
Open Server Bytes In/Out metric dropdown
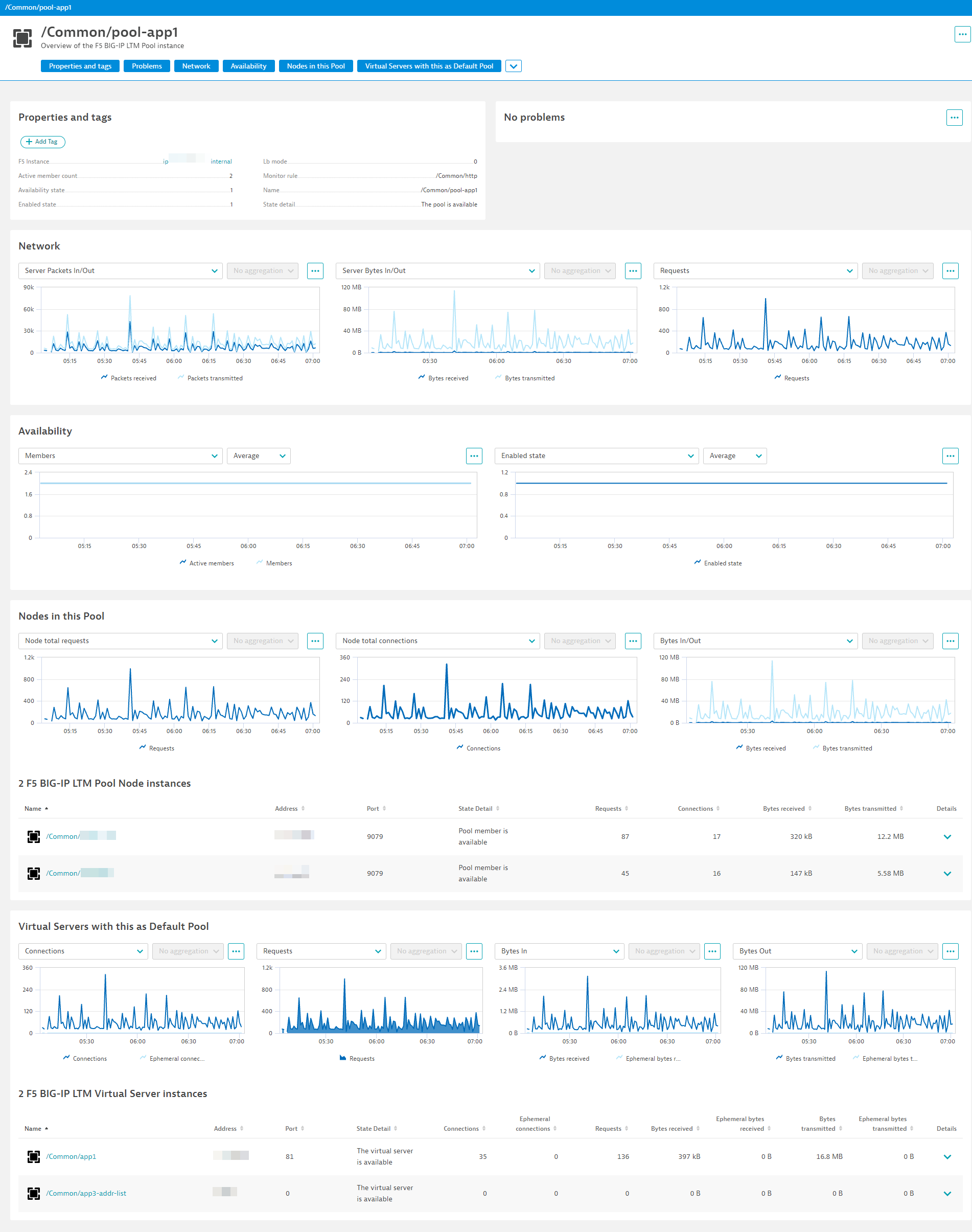click(x=437, y=271)
